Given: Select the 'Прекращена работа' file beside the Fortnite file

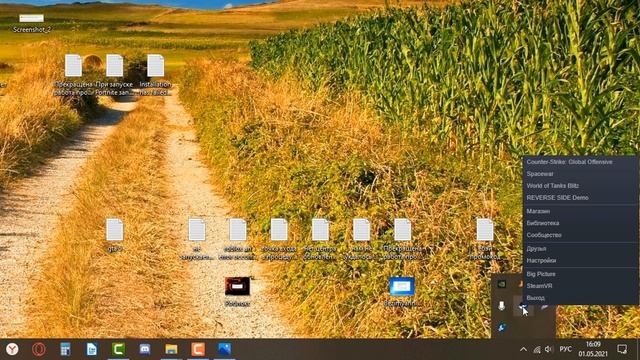Looking at the screenshot, I should 73,75.
